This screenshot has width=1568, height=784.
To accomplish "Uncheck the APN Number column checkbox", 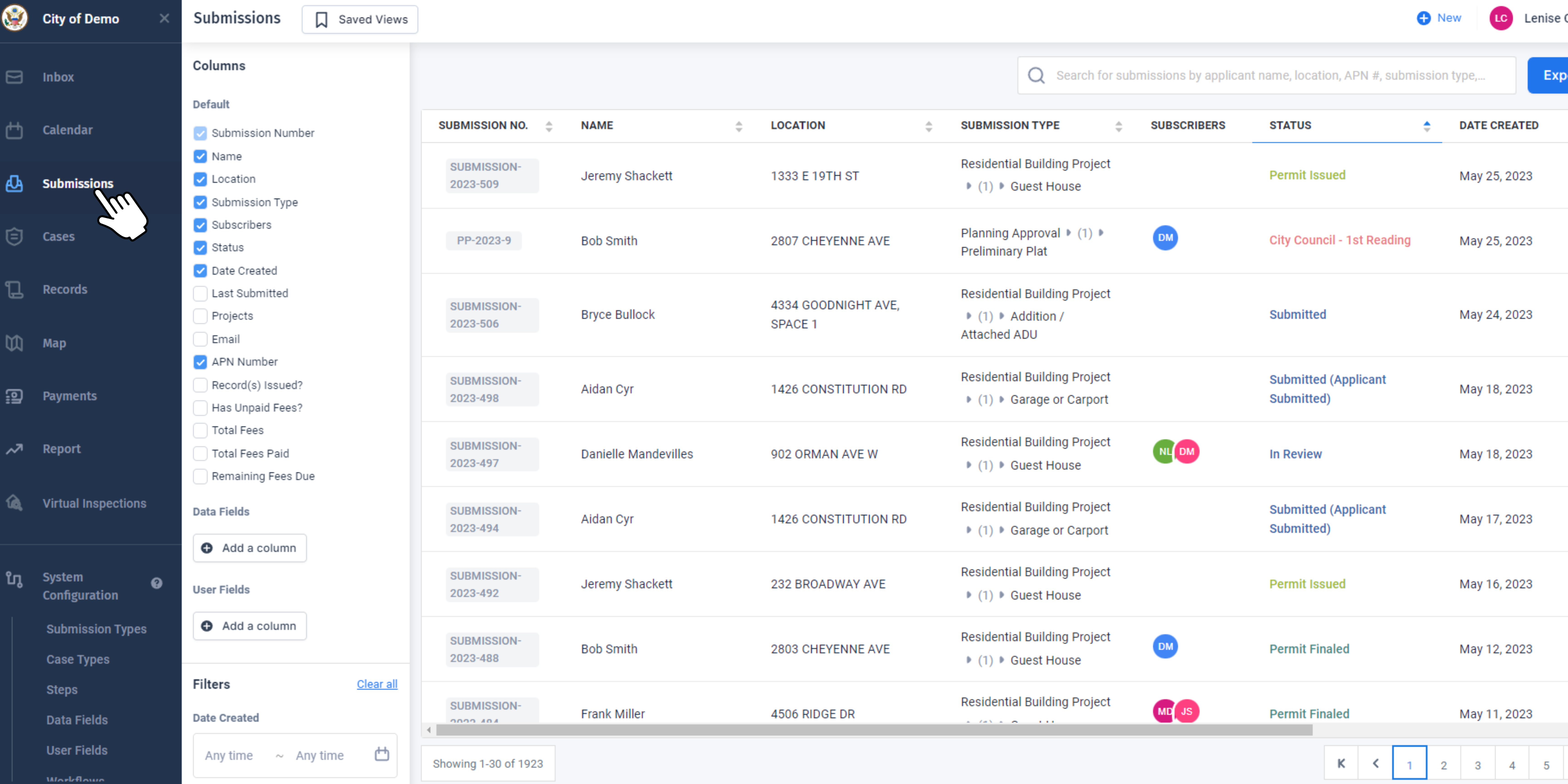I will pyautogui.click(x=200, y=362).
